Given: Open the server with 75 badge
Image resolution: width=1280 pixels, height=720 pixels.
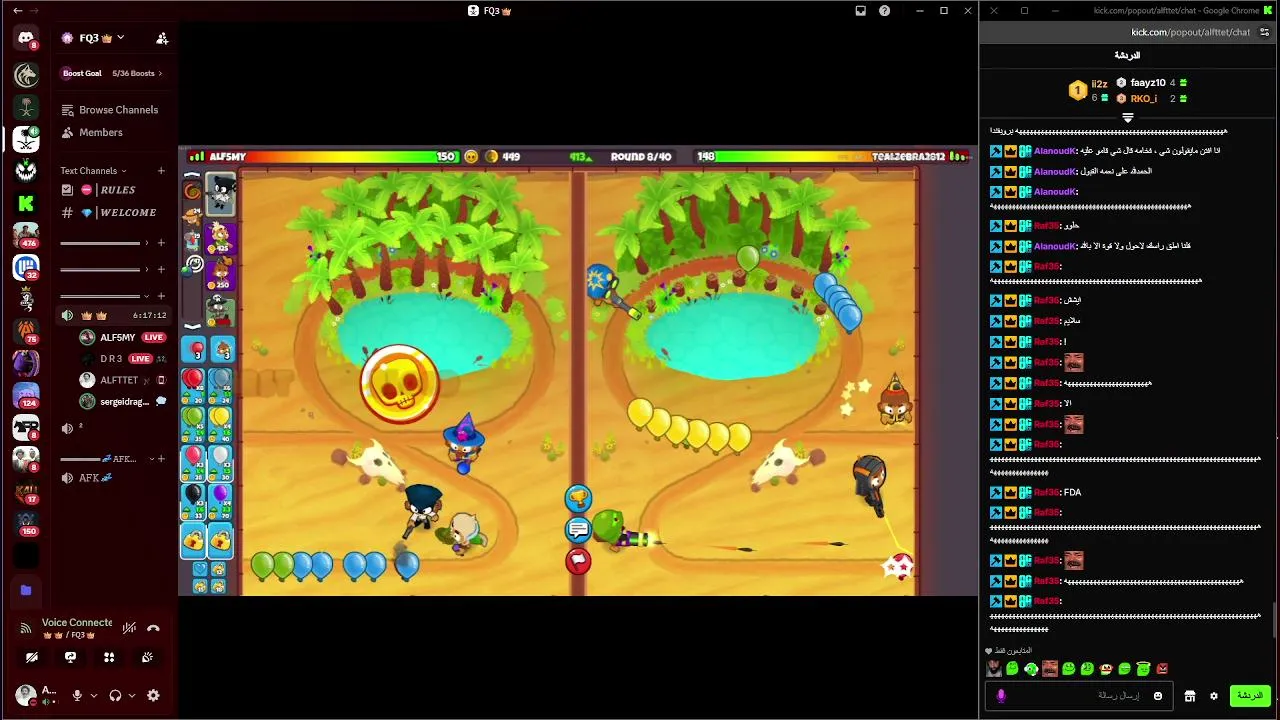Looking at the screenshot, I should click(x=26, y=331).
